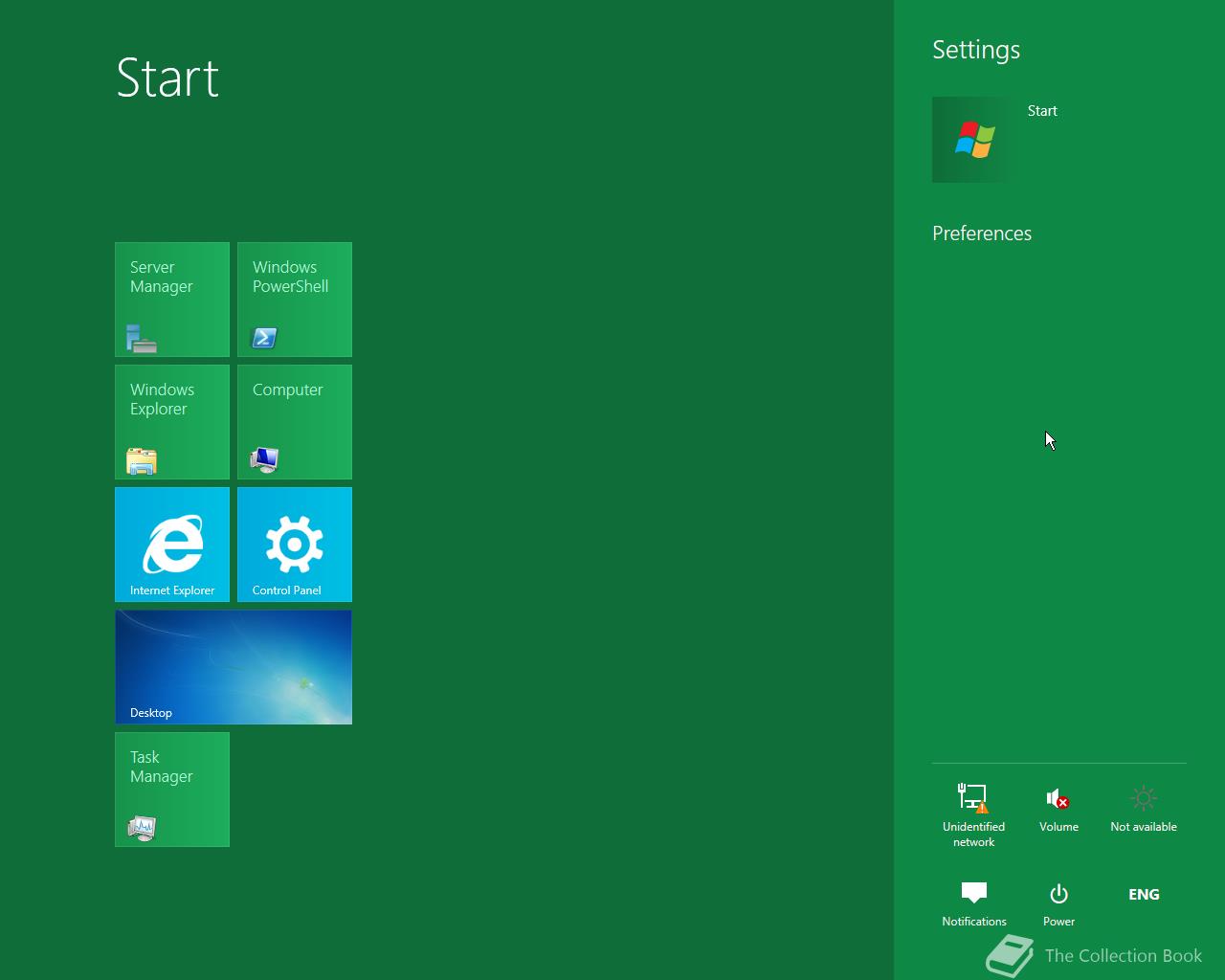This screenshot has height=980, width=1225.
Task: Open the Computer tile
Action: [295, 422]
